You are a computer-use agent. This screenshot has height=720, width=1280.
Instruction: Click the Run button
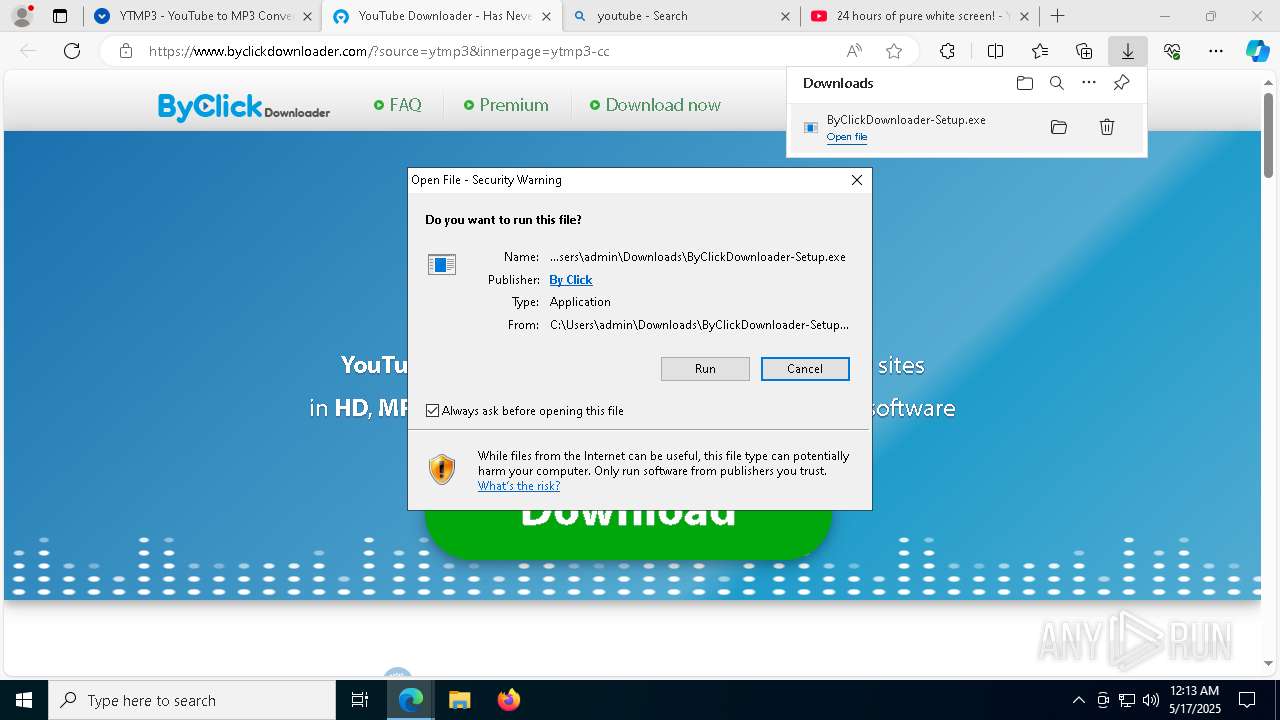[x=705, y=369]
